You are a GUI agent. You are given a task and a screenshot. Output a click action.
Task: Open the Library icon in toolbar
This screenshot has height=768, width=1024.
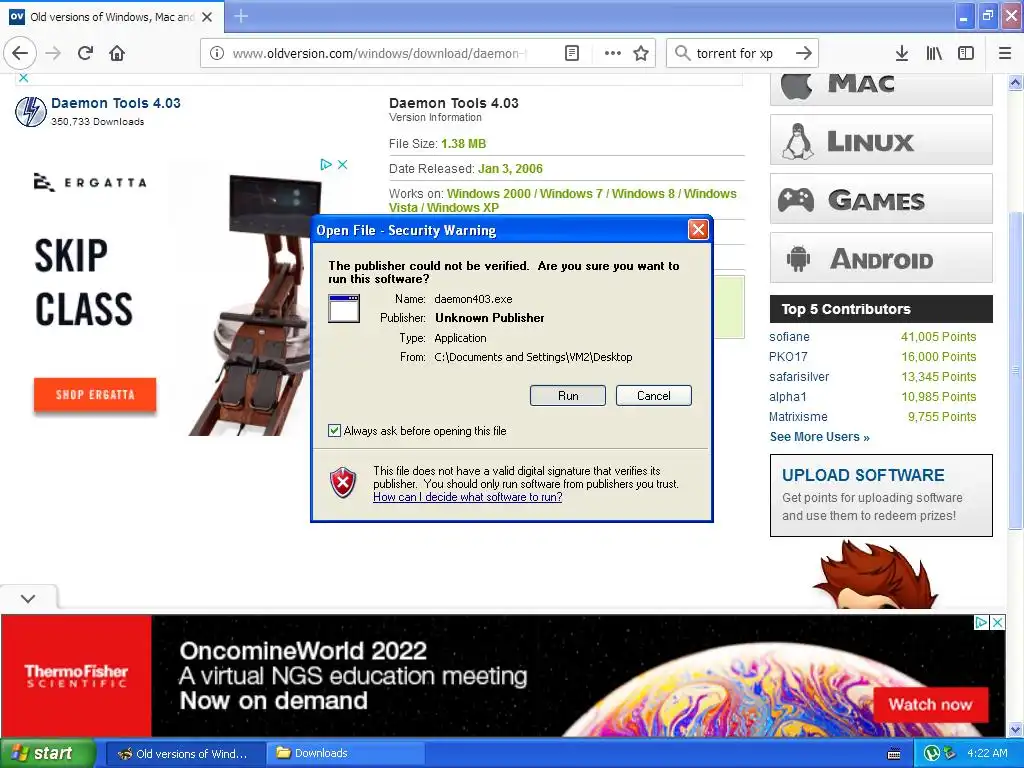934,53
